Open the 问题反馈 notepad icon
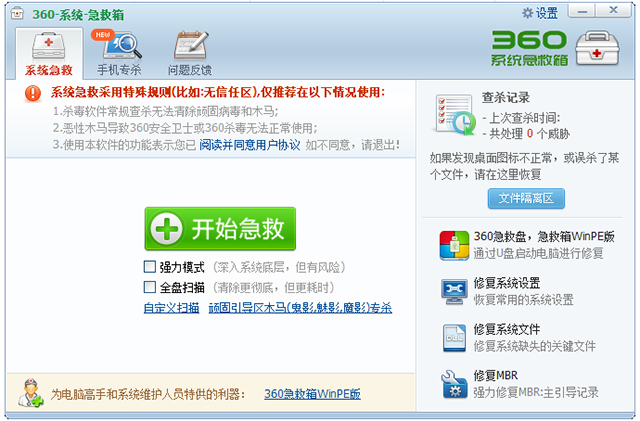The width and height of the screenshot is (640, 421). (x=191, y=45)
